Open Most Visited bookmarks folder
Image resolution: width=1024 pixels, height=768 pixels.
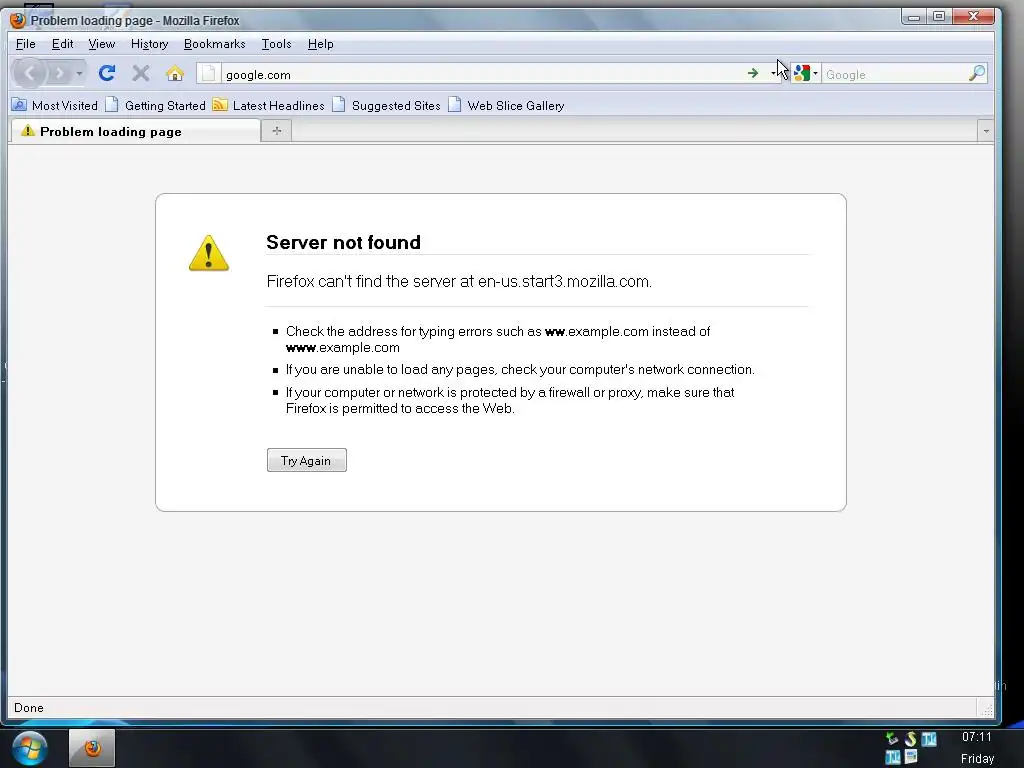tap(55, 105)
